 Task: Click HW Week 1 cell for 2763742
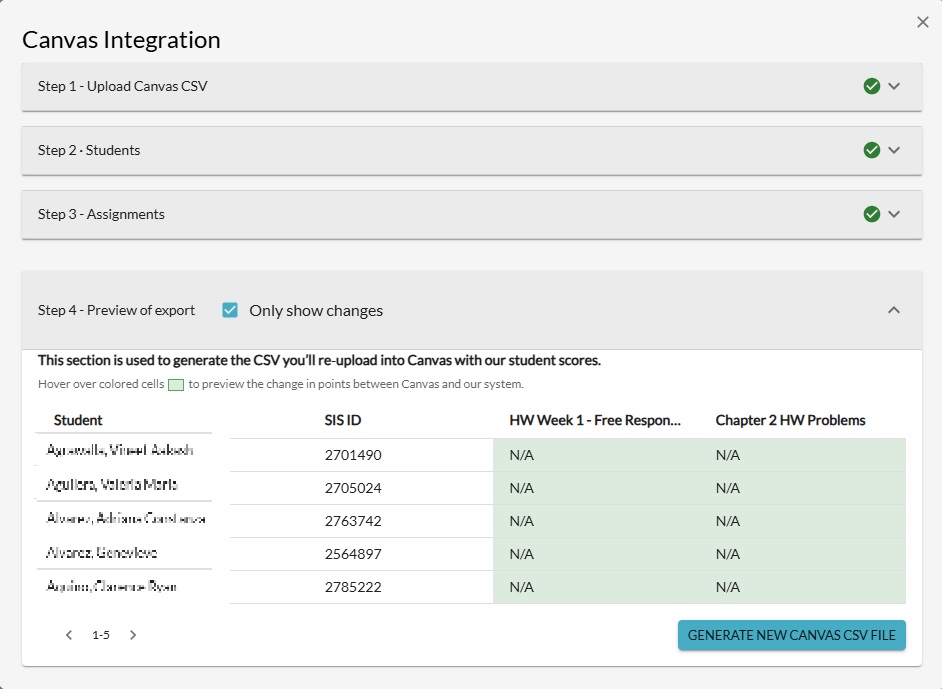596,521
